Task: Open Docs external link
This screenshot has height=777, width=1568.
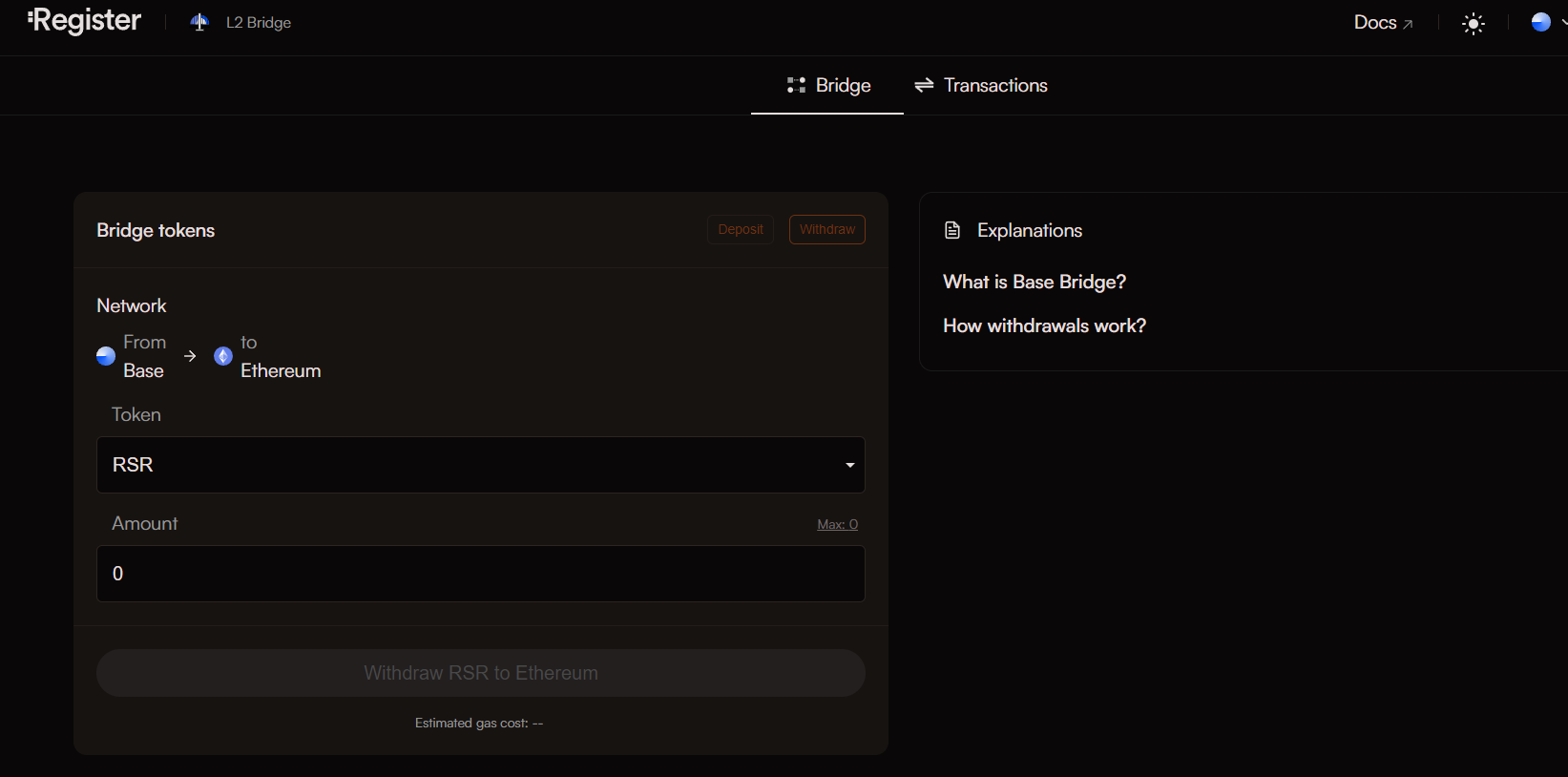Action: [x=1383, y=23]
